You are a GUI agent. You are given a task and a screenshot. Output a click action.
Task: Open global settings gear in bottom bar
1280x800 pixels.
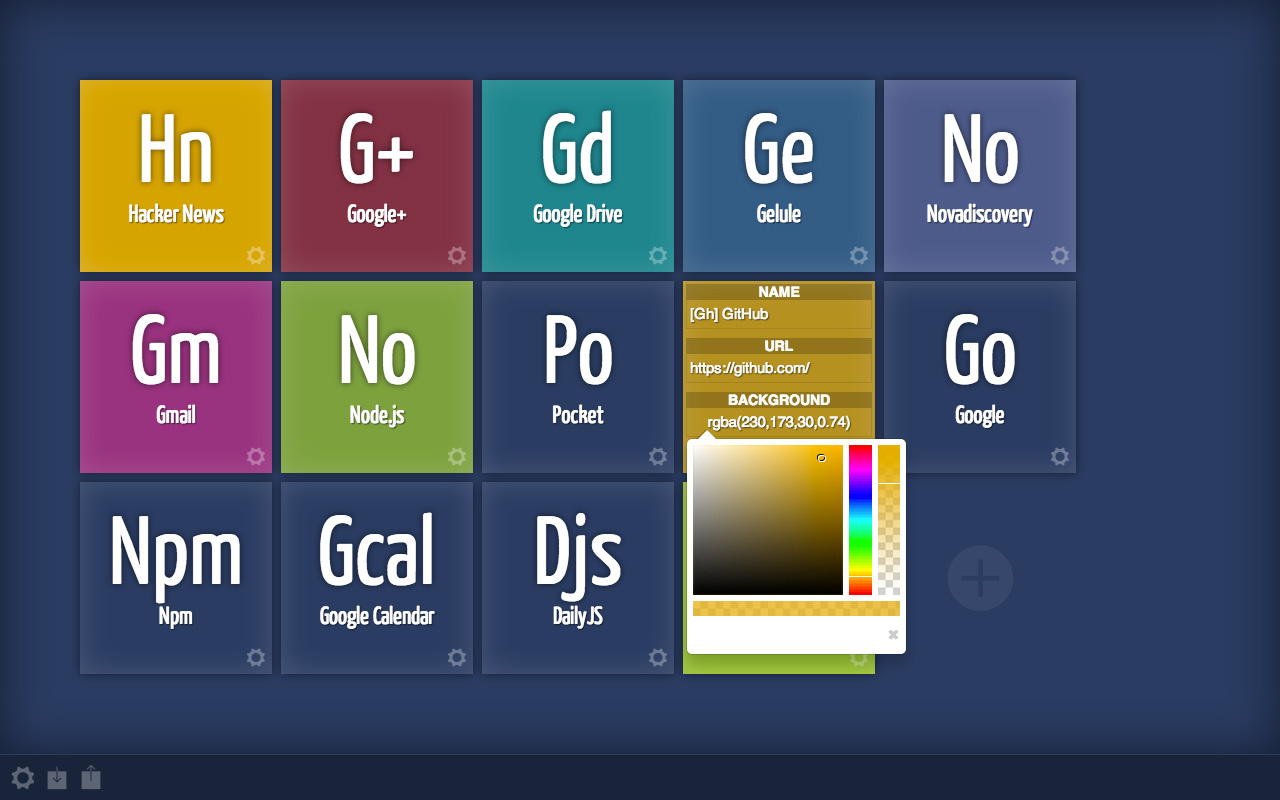22,778
